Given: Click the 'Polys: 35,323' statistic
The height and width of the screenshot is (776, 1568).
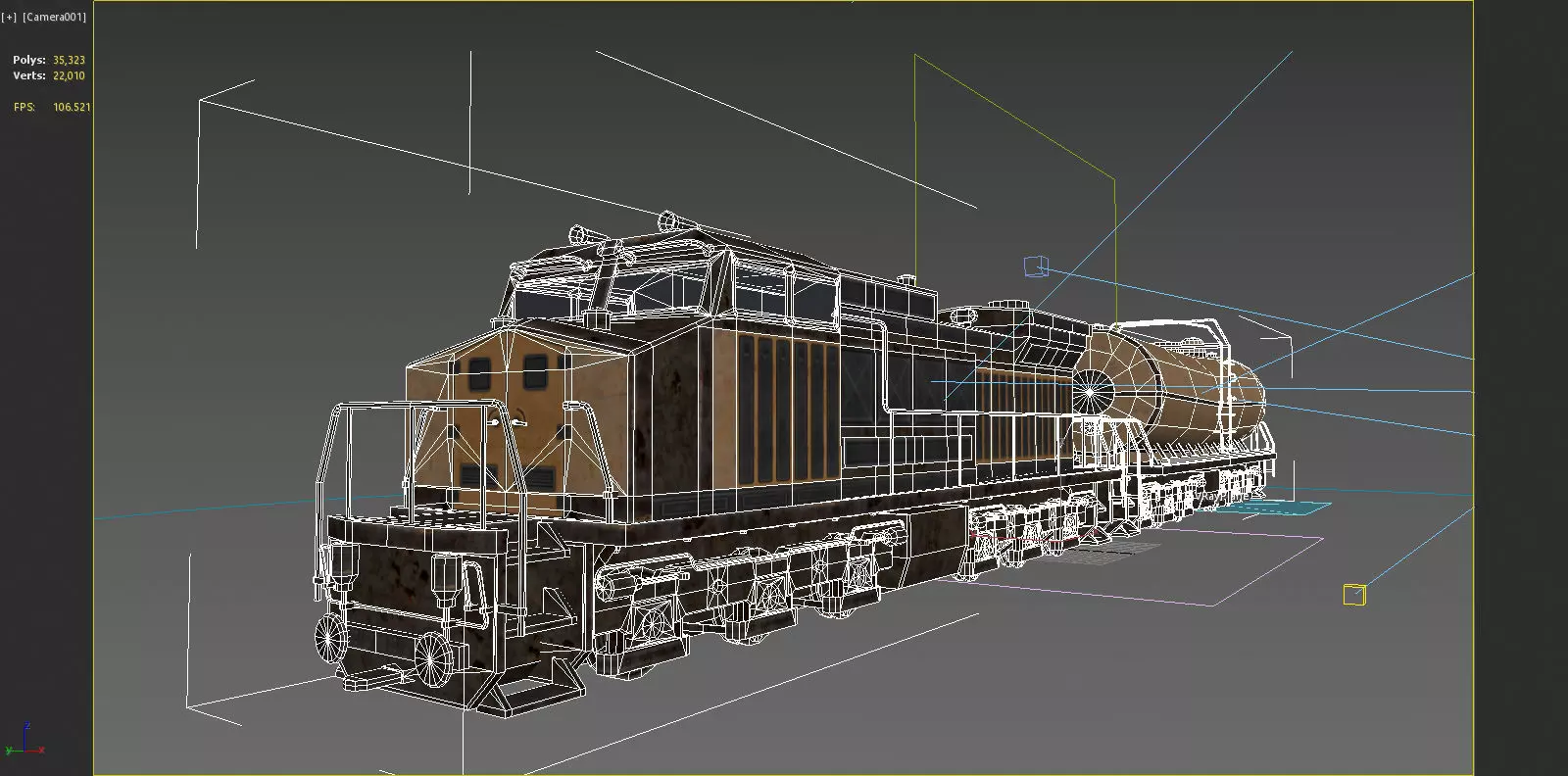Looking at the screenshot, I should 49,60.
